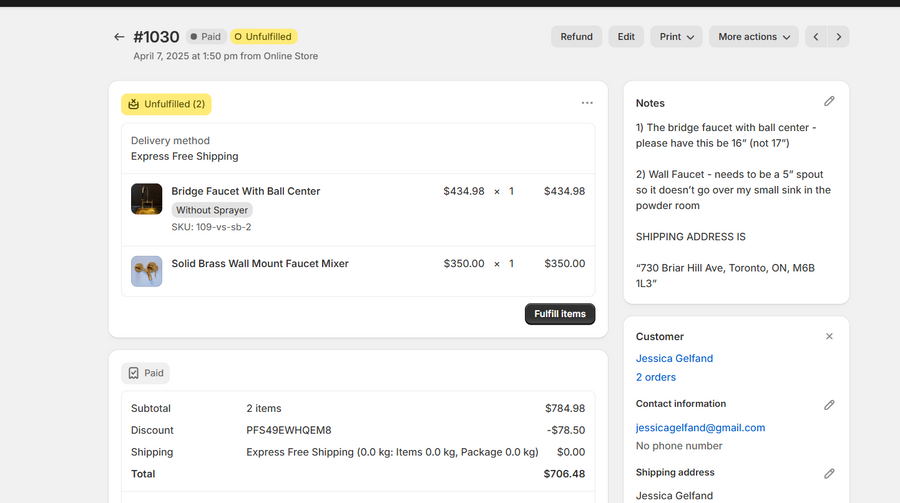
Task: Select the SKU: 109-vs-sb-2 text
Action: (x=211, y=227)
